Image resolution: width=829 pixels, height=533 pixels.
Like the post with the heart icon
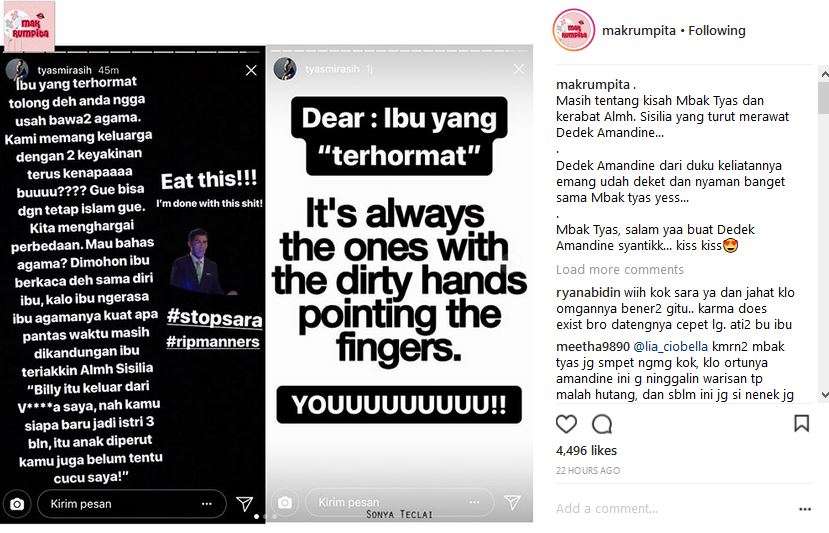(566, 424)
